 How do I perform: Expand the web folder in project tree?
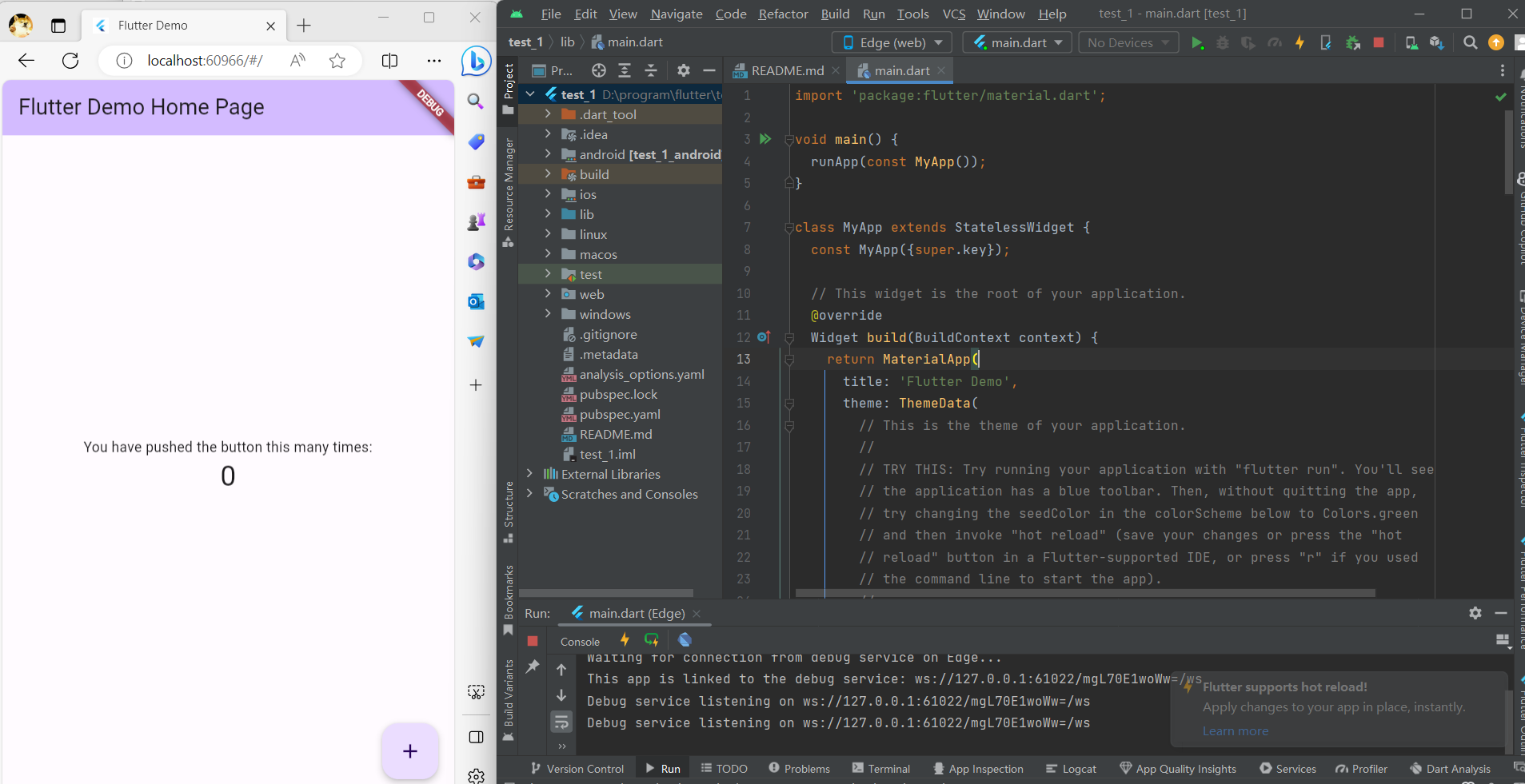tap(548, 294)
